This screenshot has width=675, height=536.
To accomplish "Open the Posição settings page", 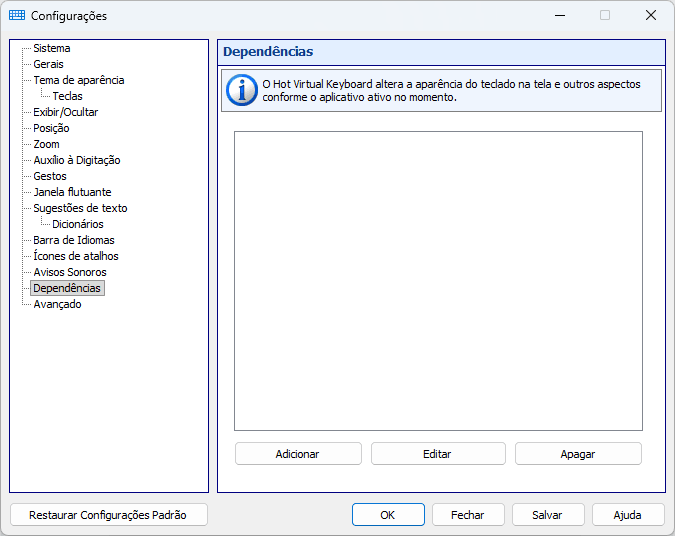I will coord(51,128).
